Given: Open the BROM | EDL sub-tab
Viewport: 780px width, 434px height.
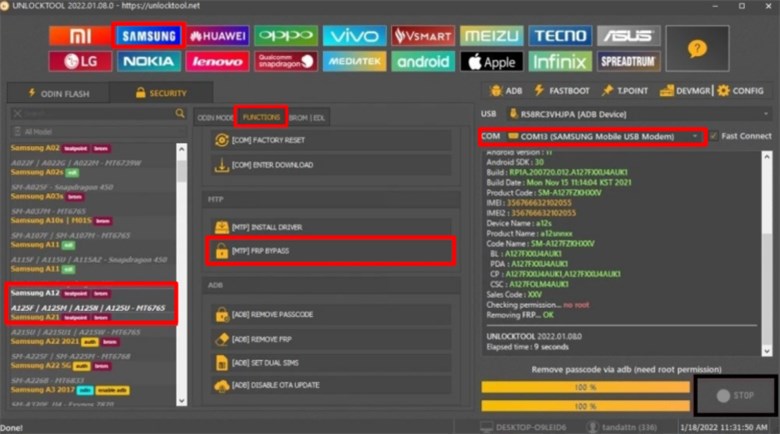Looking at the screenshot, I should [x=307, y=117].
